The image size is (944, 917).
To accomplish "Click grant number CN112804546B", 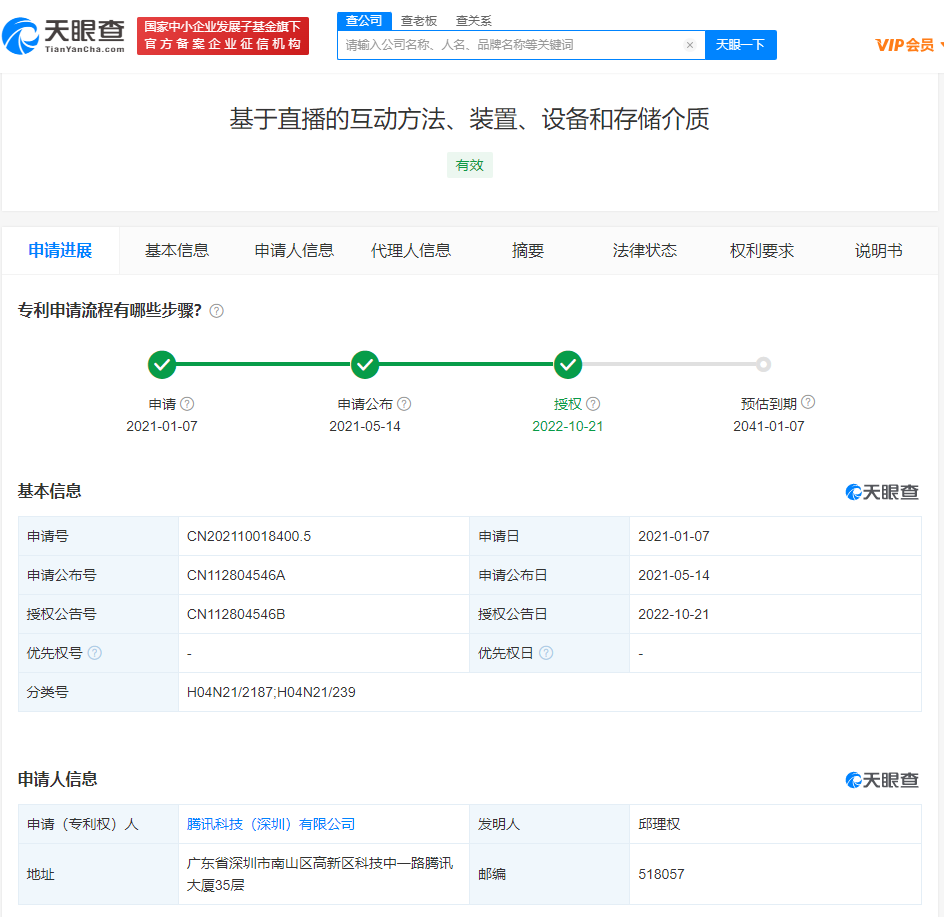I will tap(236, 614).
